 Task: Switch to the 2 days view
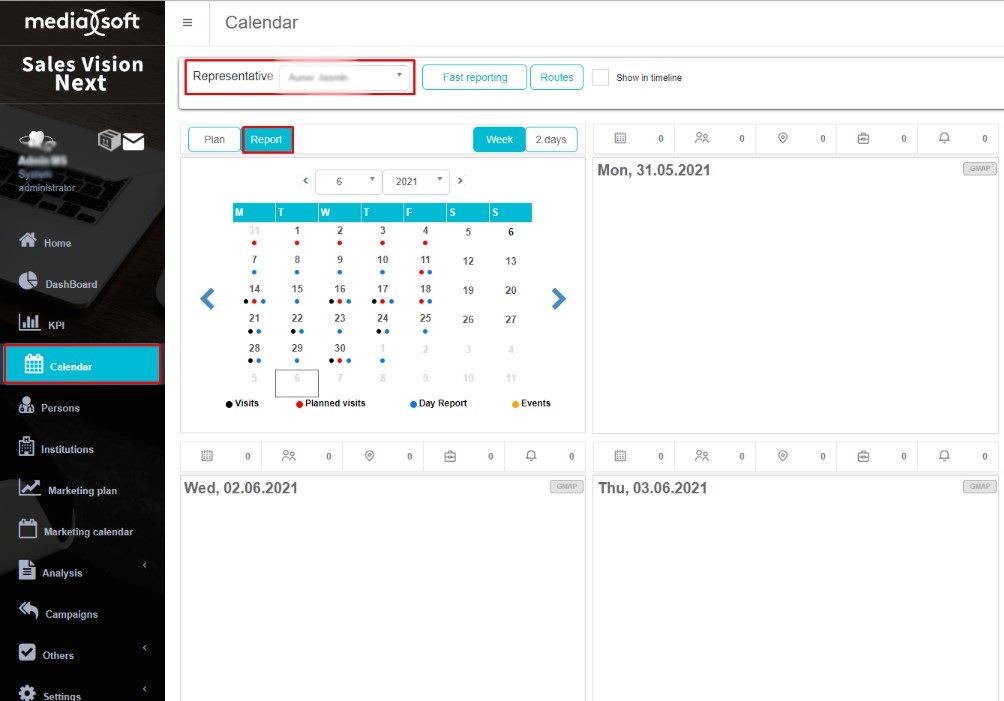[x=551, y=139]
